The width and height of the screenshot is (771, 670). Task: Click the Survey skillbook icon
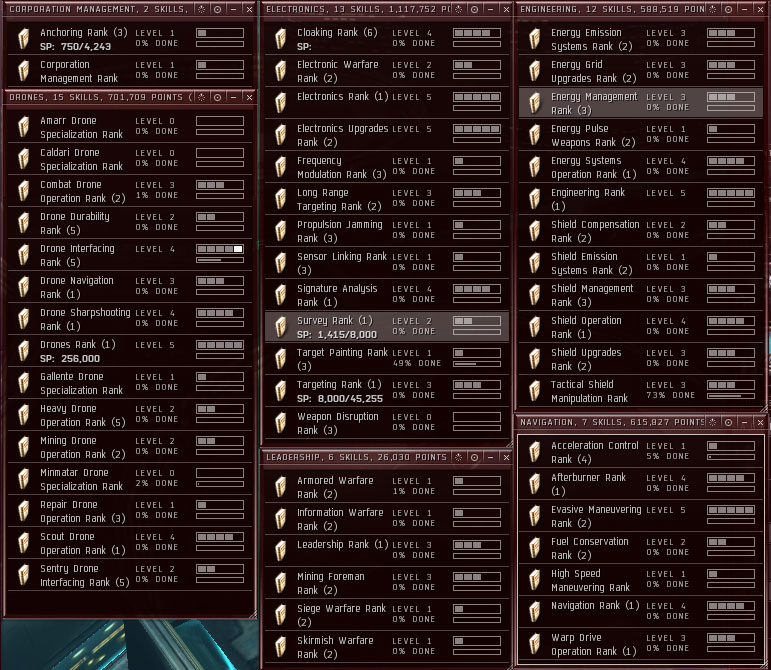pyautogui.click(x=280, y=326)
